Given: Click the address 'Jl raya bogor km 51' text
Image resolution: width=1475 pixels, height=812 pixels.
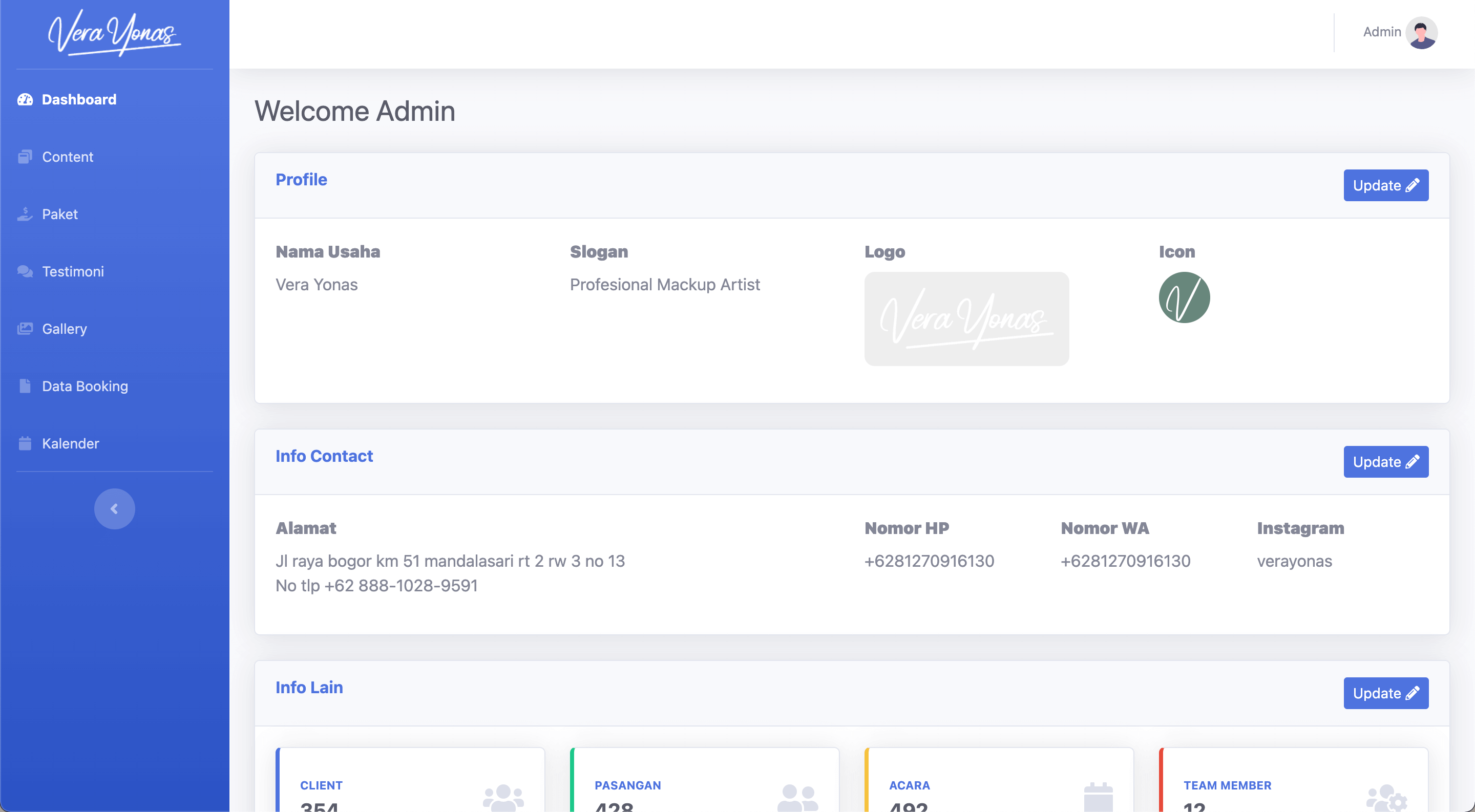Looking at the screenshot, I should point(450,561).
